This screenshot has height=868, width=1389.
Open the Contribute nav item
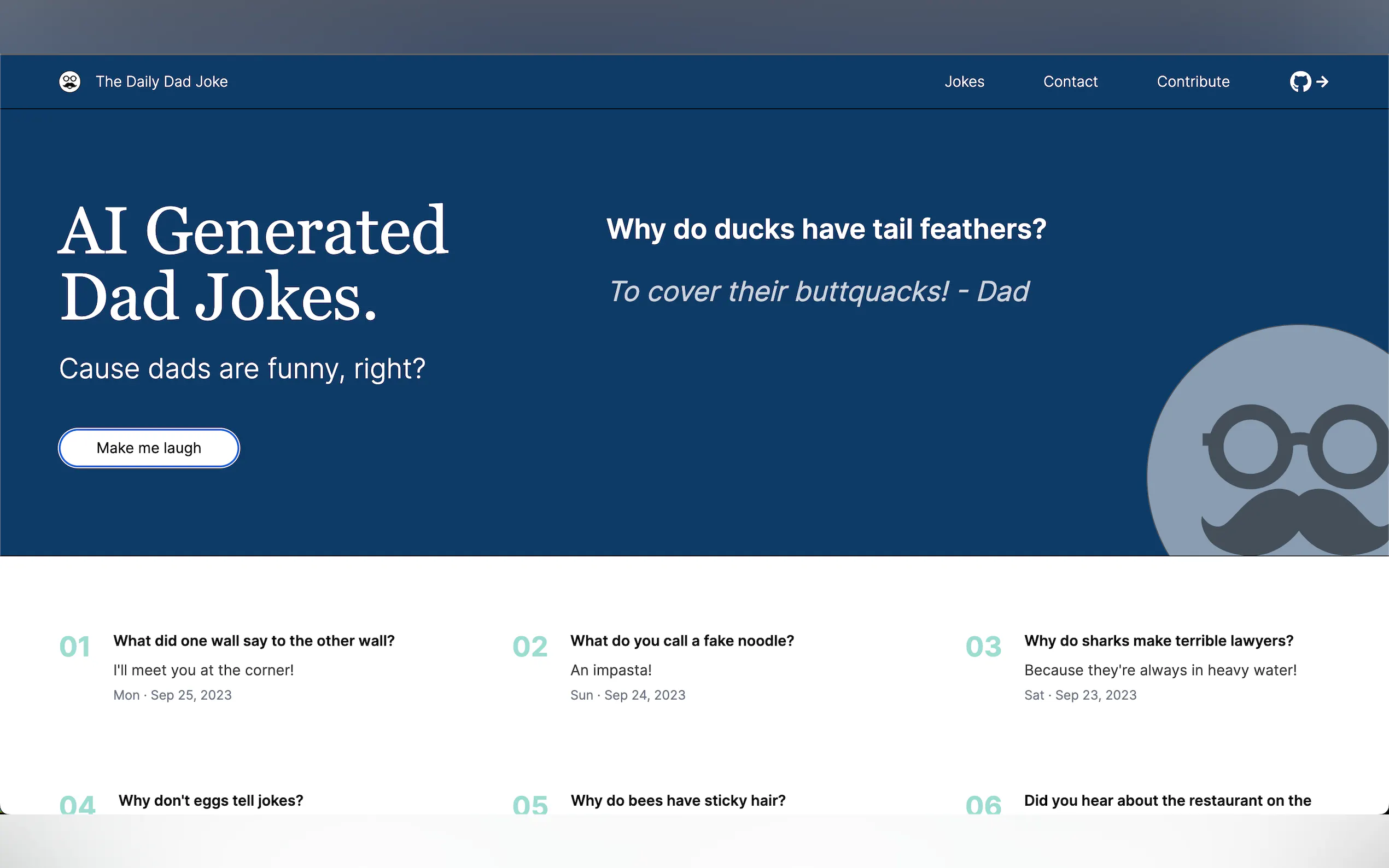(x=1193, y=81)
